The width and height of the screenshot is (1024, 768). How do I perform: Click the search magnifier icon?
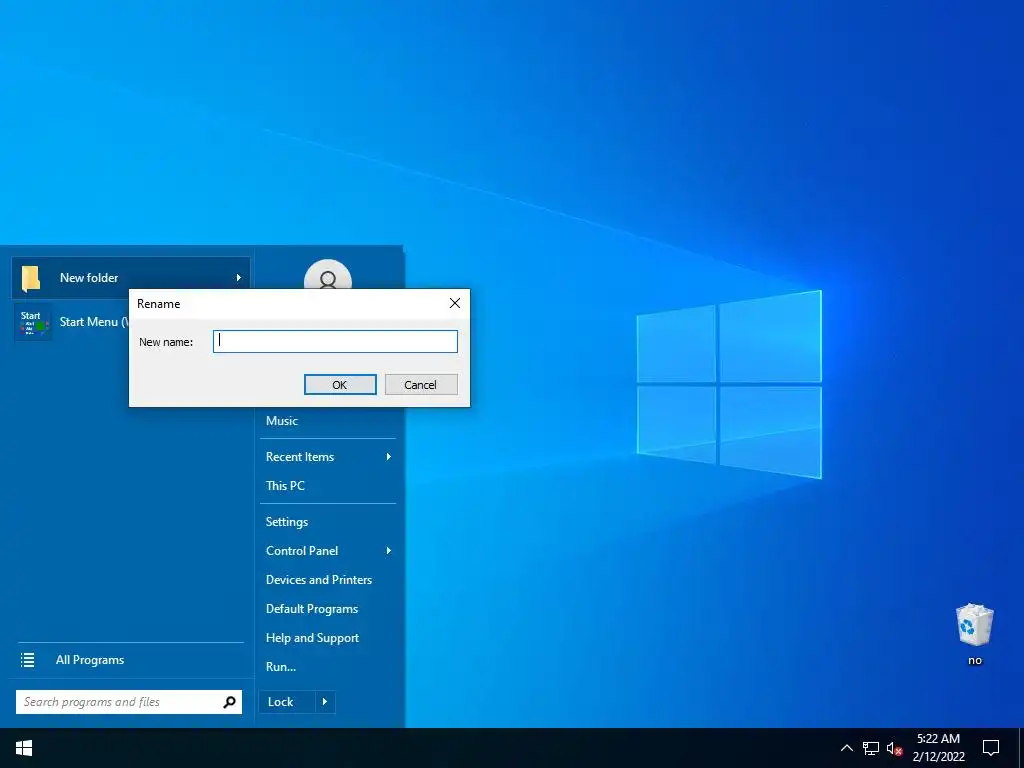point(229,702)
